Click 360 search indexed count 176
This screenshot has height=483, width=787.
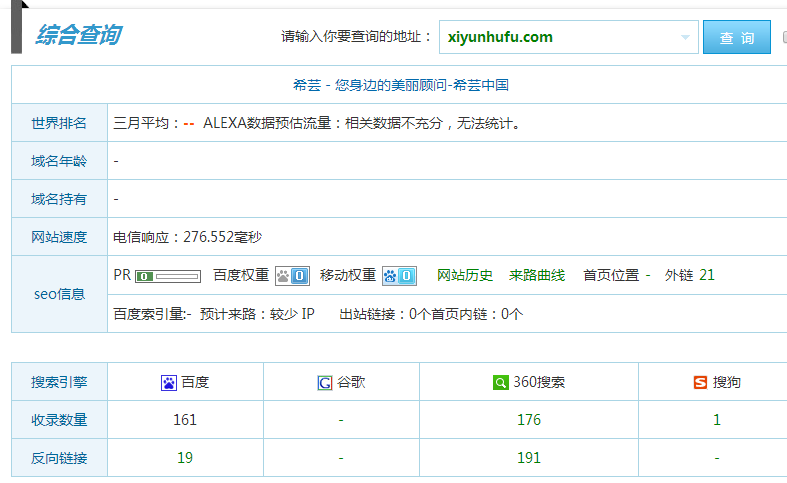point(528,420)
